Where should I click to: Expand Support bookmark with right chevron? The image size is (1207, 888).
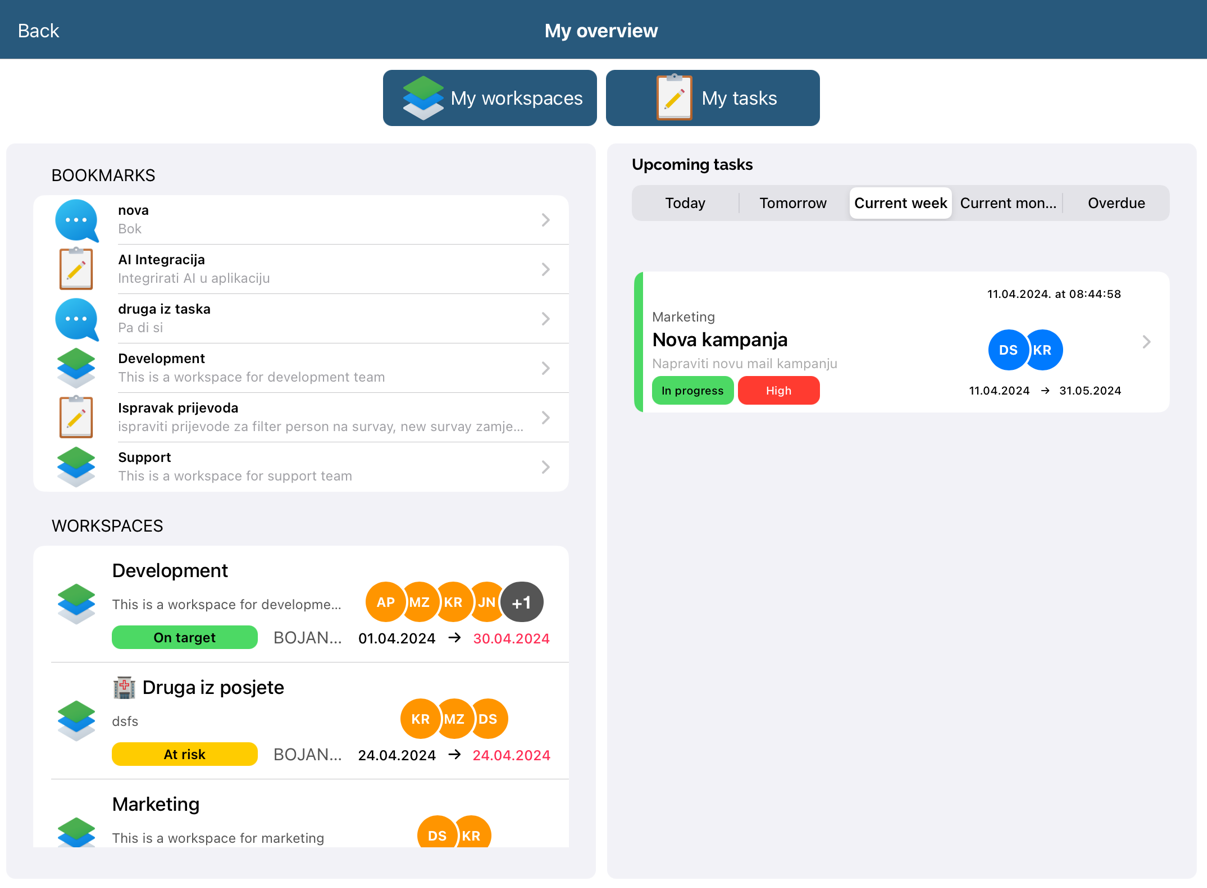545,467
